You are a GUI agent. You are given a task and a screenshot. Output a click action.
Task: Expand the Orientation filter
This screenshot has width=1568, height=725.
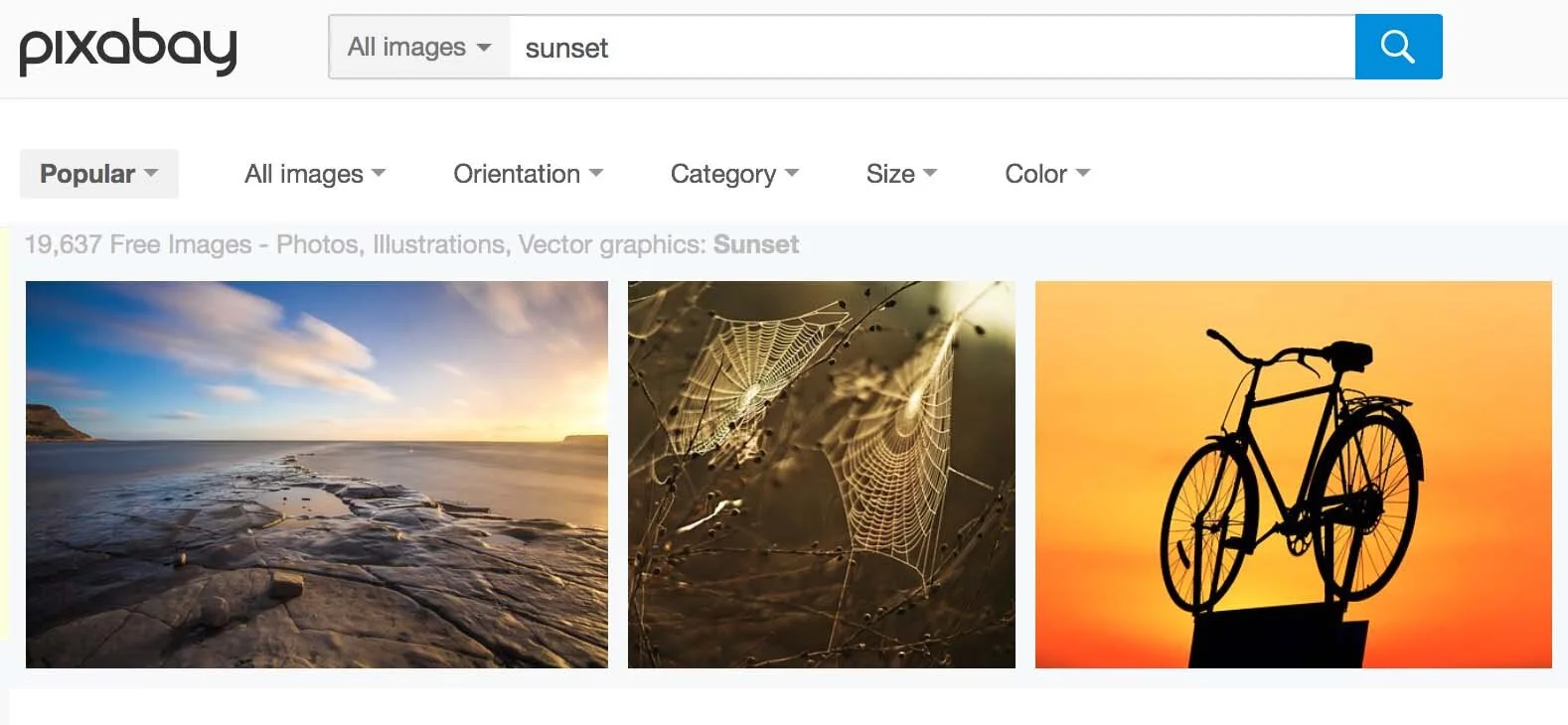click(x=529, y=174)
